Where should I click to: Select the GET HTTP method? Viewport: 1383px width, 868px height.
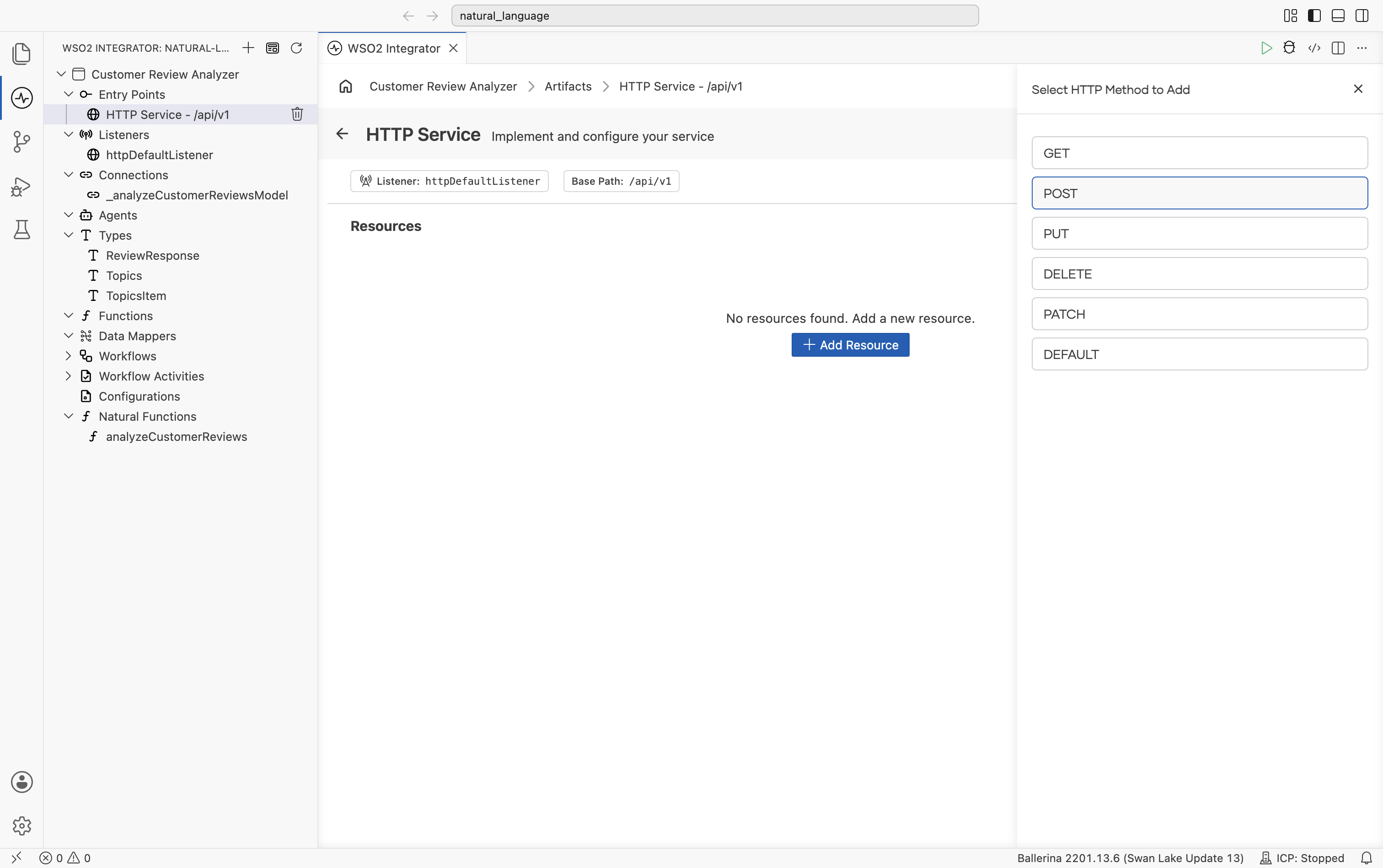tap(1199, 153)
